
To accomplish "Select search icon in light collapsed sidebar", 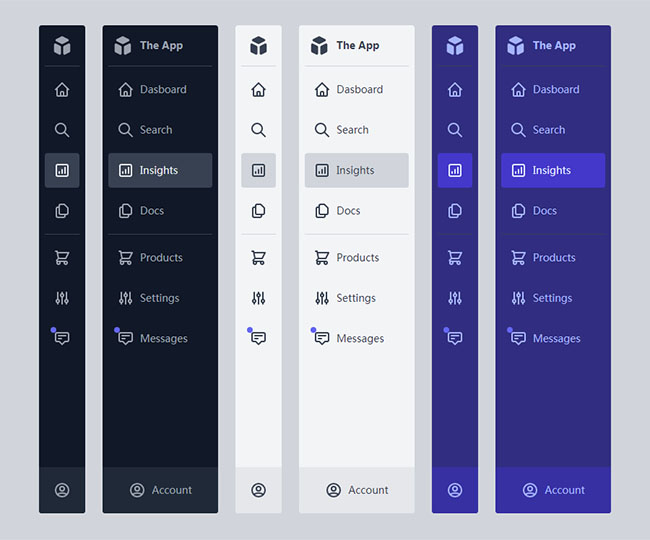I will pyautogui.click(x=258, y=130).
